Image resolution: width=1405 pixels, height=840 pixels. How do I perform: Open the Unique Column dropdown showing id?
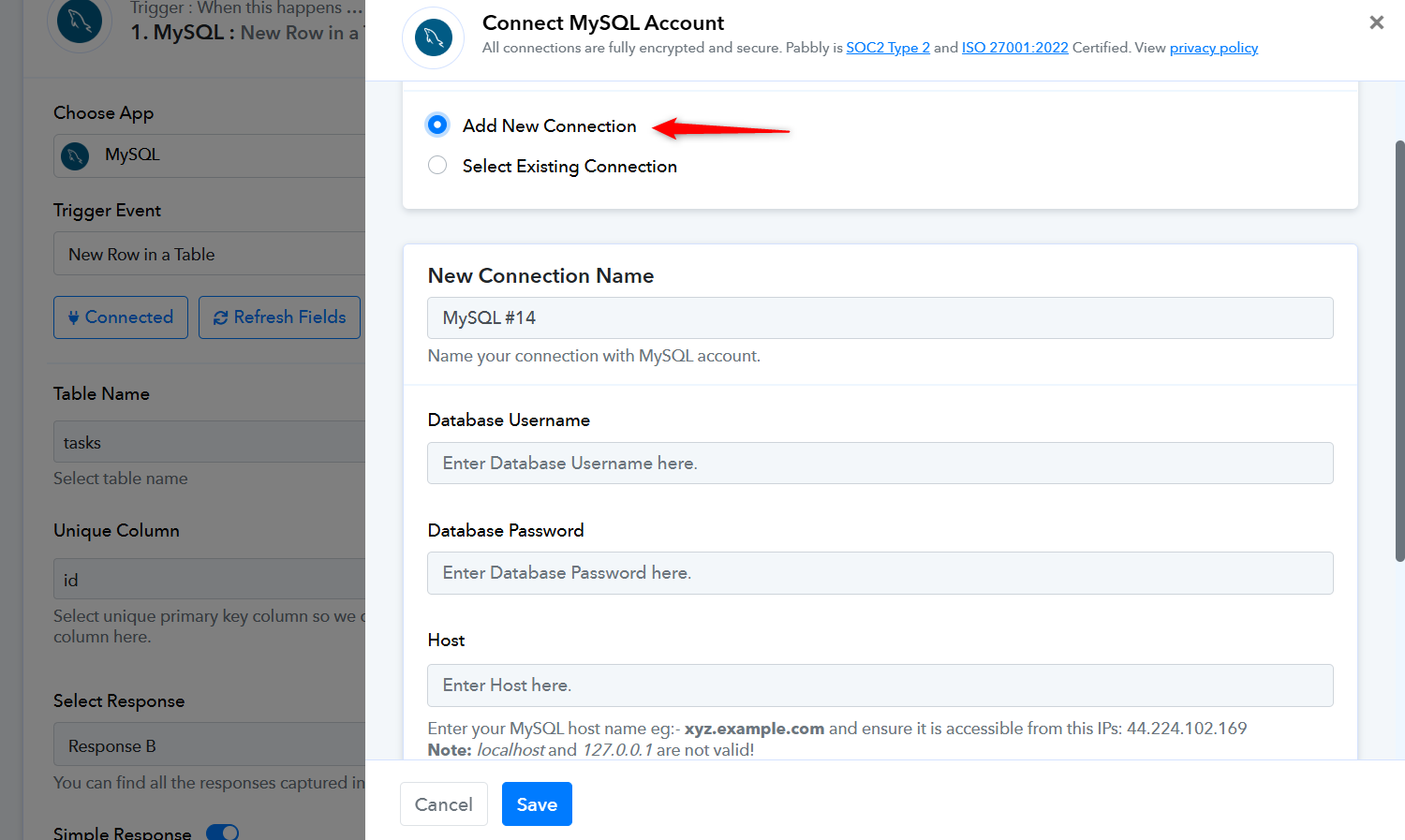(x=209, y=580)
